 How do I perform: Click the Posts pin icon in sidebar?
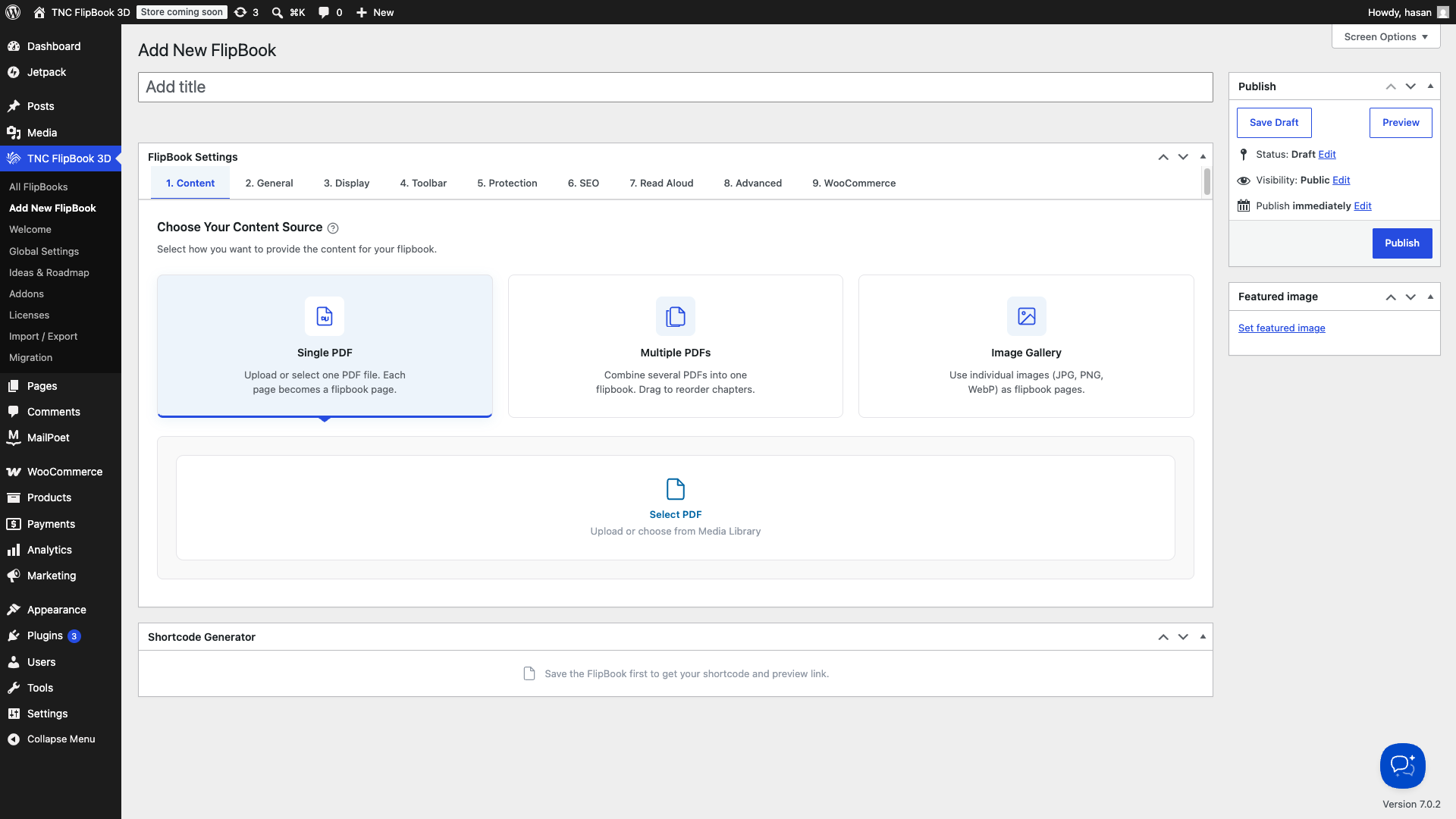pyautogui.click(x=14, y=106)
